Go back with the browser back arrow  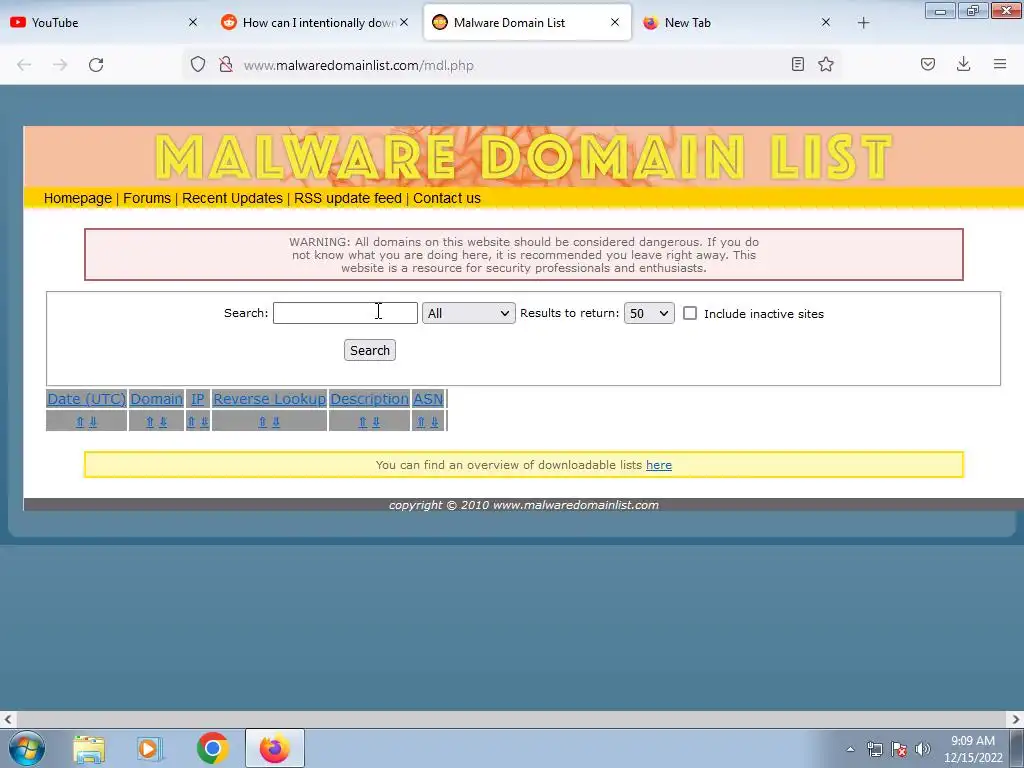click(24, 65)
